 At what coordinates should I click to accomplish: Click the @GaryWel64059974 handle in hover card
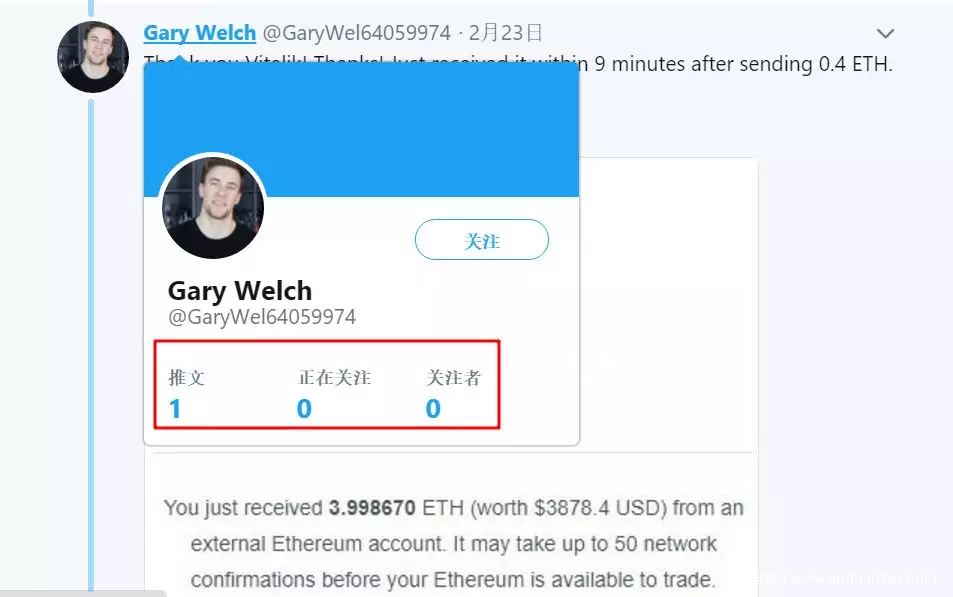click(x=262, y=317)
